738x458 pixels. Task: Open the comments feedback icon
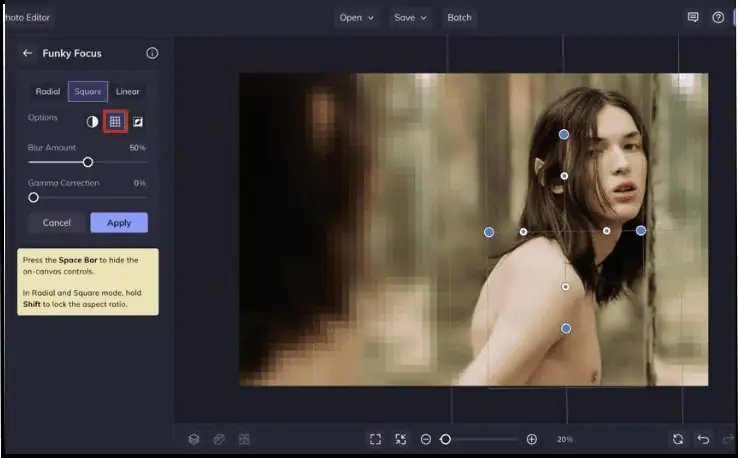[x=693, y=17]
